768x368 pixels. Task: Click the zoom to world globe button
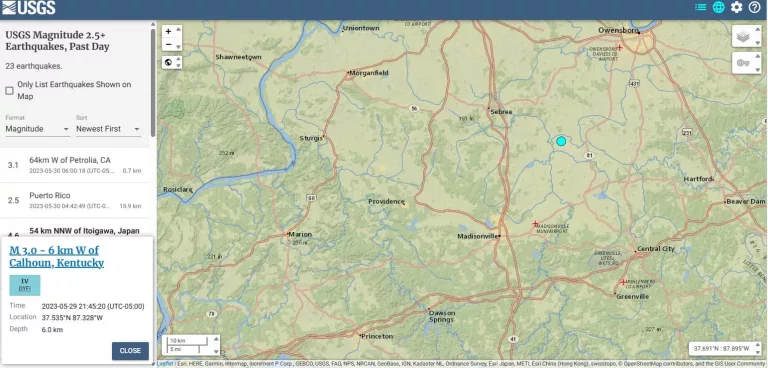pyautogui.click(x=168, y=62)
